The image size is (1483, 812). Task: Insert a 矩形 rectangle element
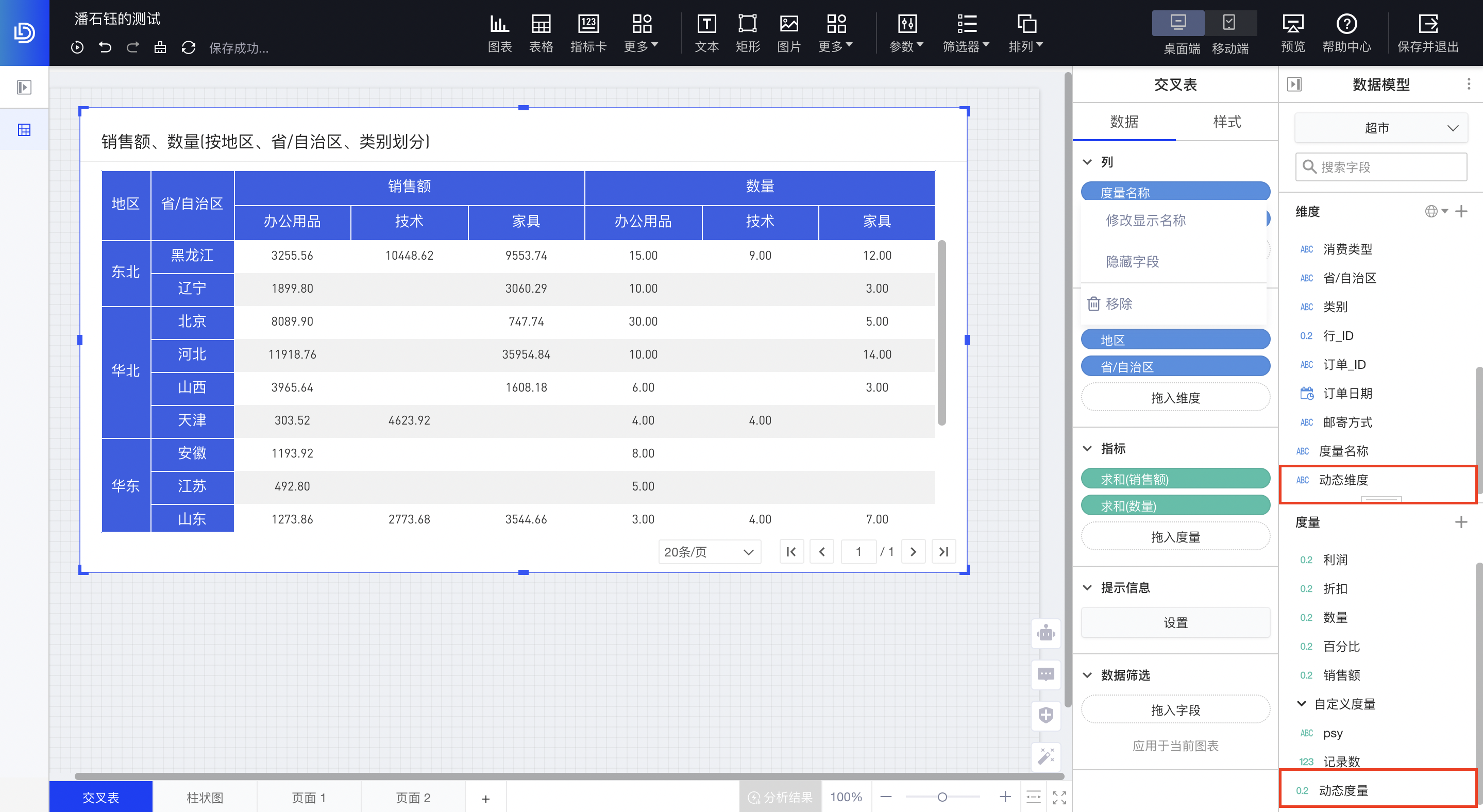[x=747, y=33]
